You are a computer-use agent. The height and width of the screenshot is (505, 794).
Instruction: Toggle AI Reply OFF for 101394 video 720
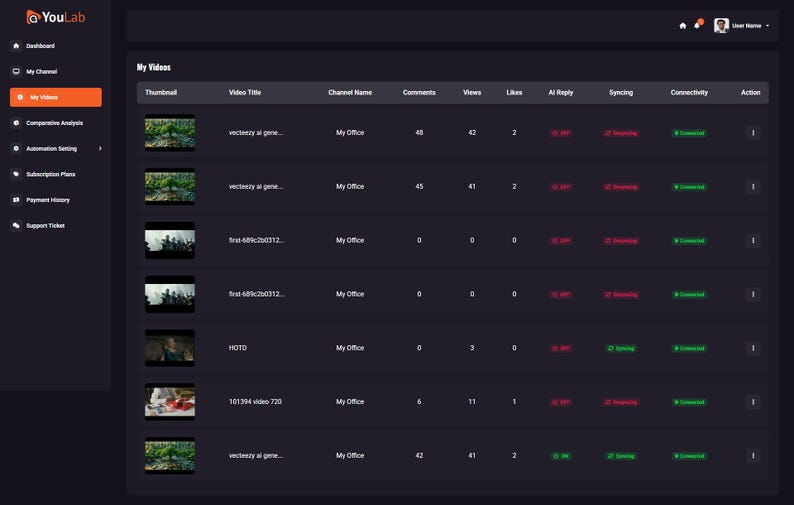(x=561, y=402)
